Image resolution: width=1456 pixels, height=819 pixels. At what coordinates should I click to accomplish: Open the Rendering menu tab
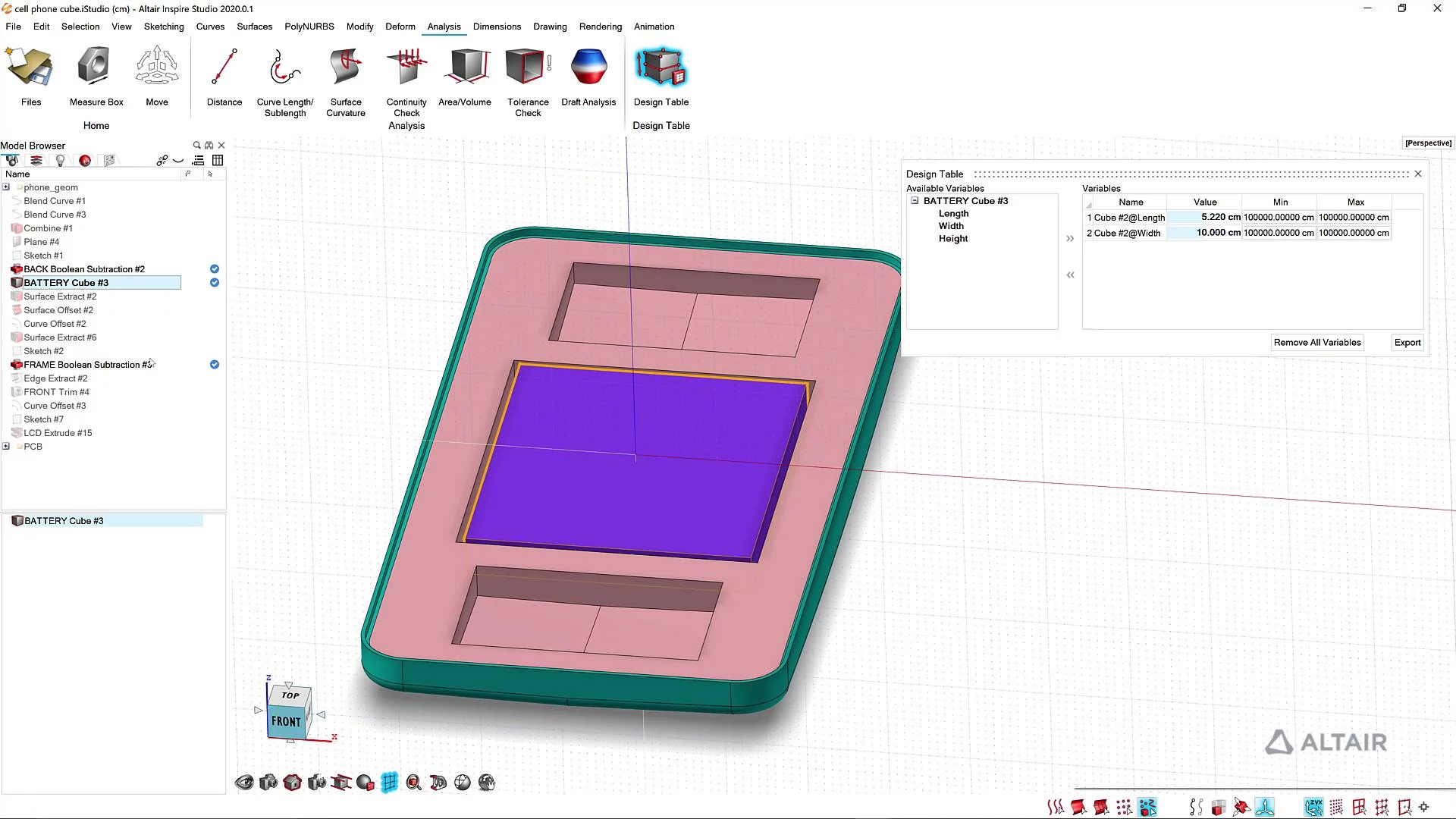[x=600, y=26]
